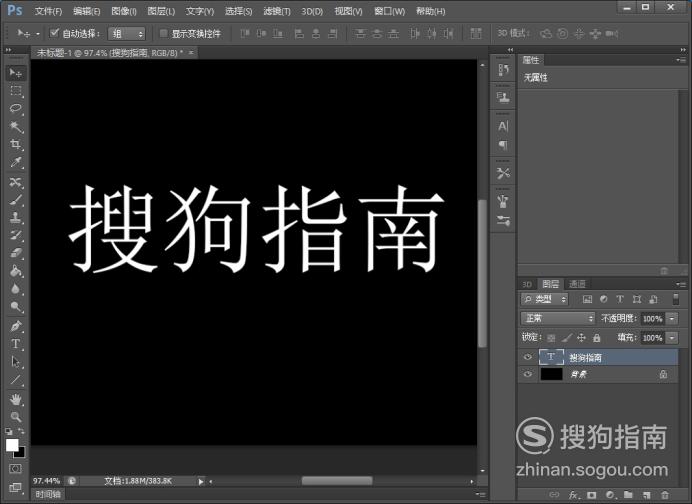This screenshot has width=692, height=504.
Task: Delete the selected layer
Action: coord(665,495)
